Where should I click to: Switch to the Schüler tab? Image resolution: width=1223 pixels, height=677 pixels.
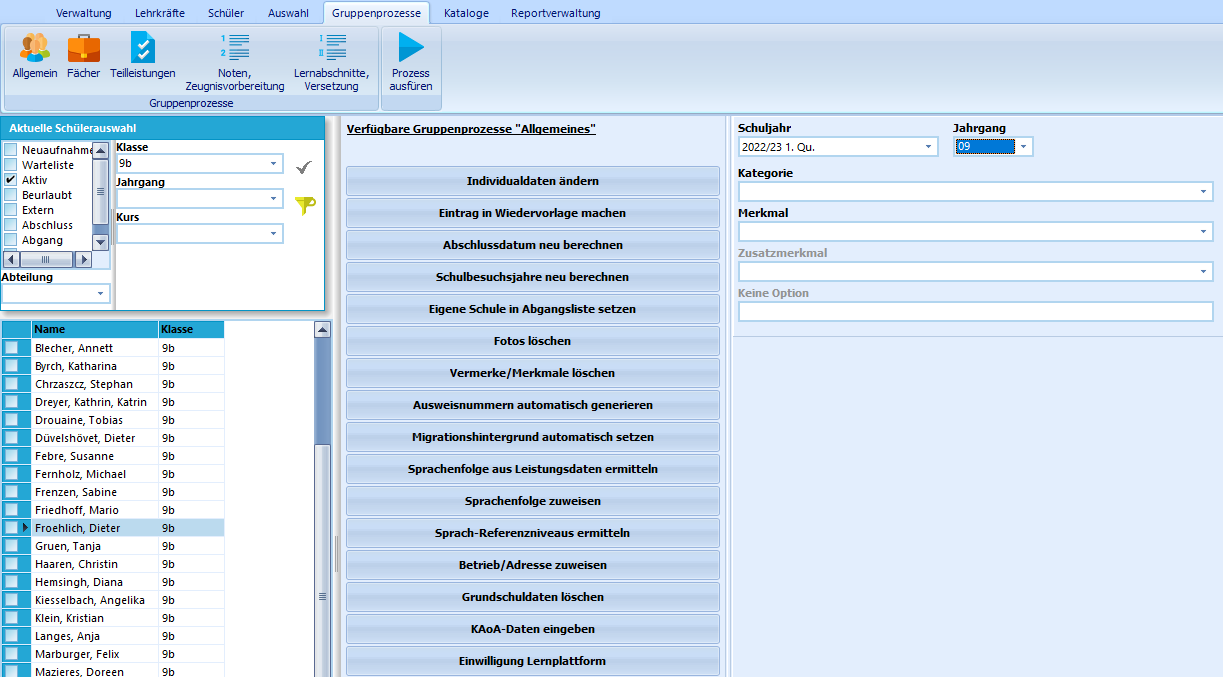tap(226, 13)
